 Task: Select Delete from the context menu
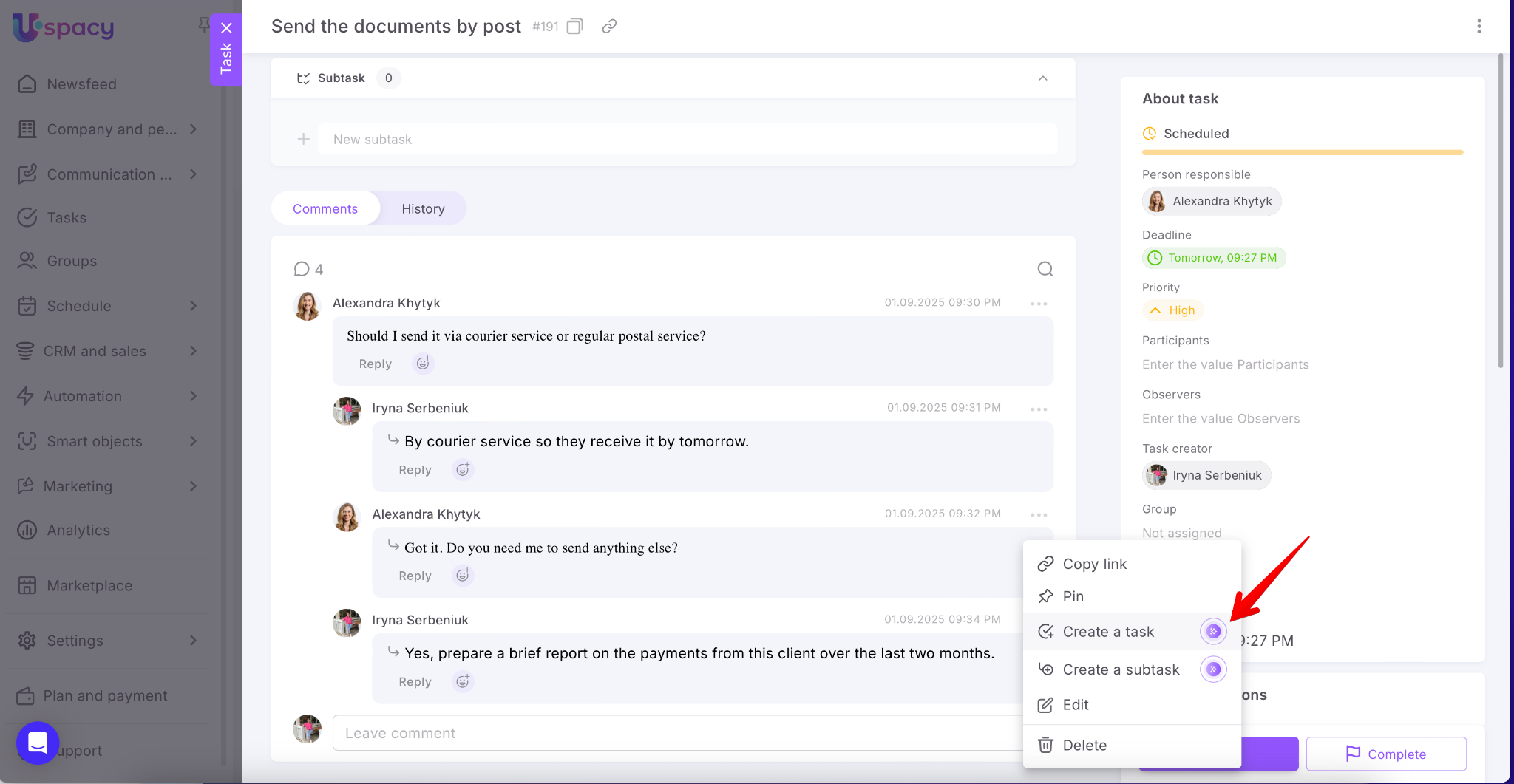(1084, 746)
